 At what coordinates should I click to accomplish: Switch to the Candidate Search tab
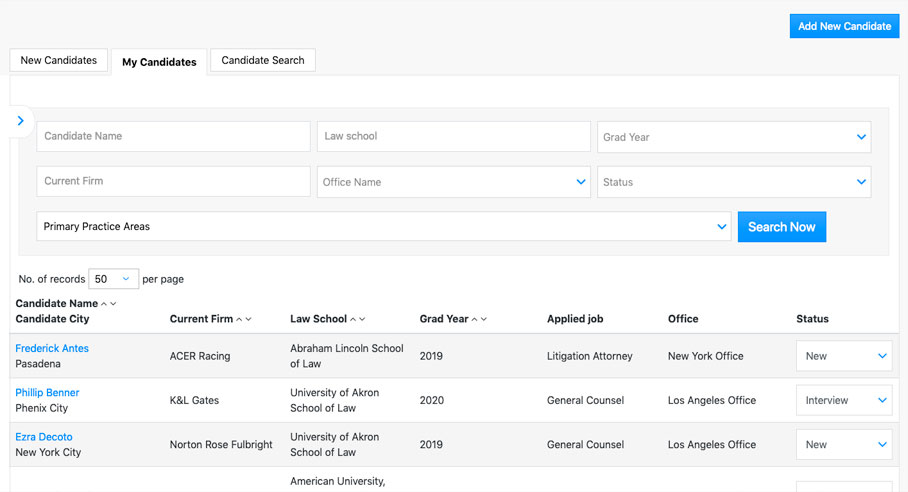point(263,60)
